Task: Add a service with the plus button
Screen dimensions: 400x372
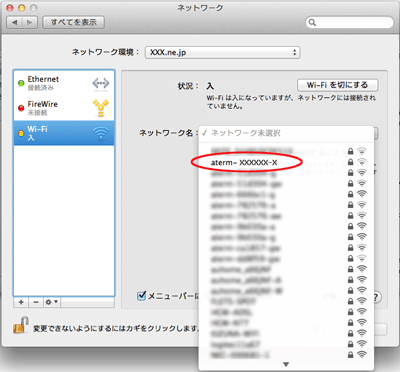Action: point(21,302)
